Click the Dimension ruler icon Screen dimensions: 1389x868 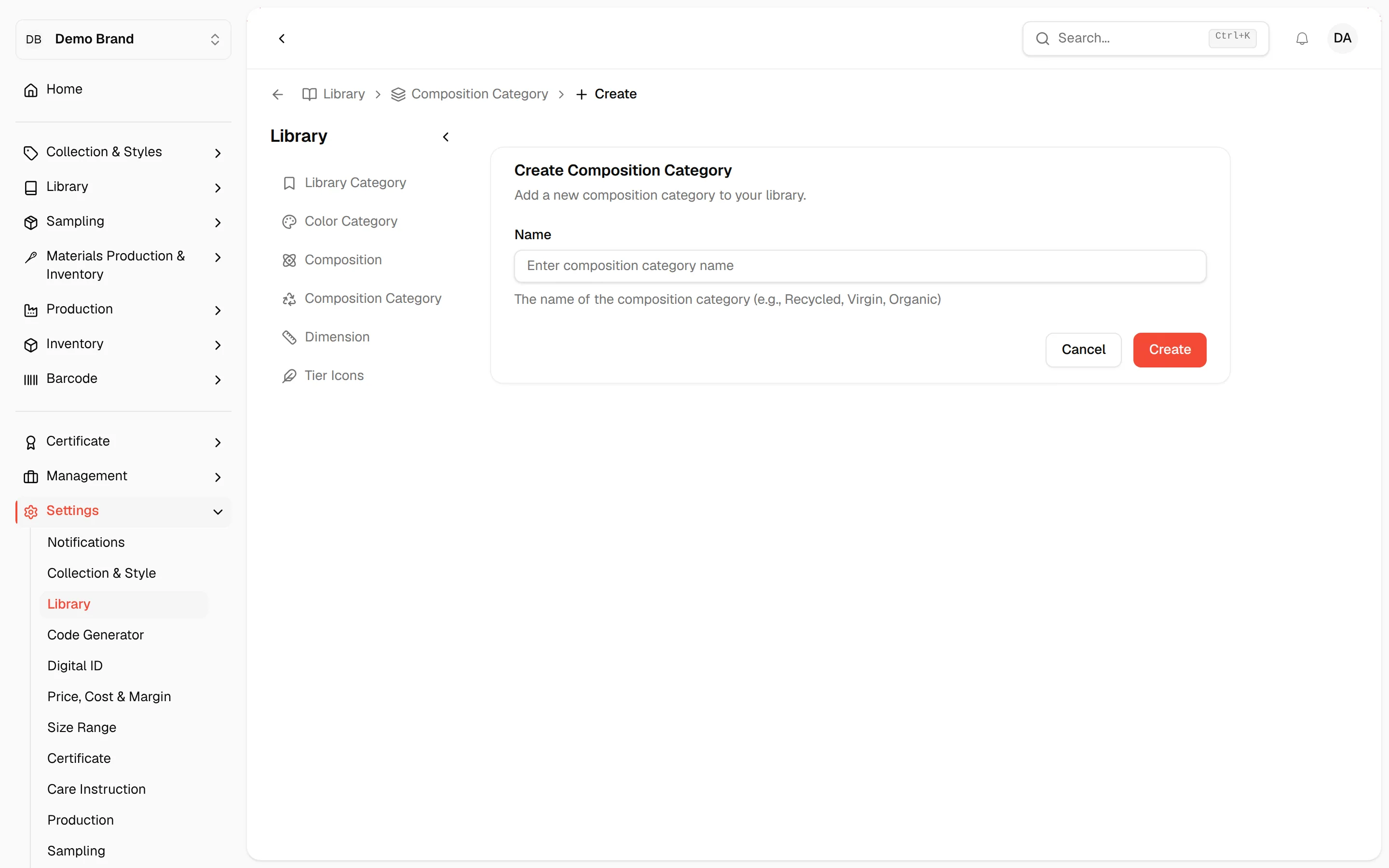click(289, 338)
